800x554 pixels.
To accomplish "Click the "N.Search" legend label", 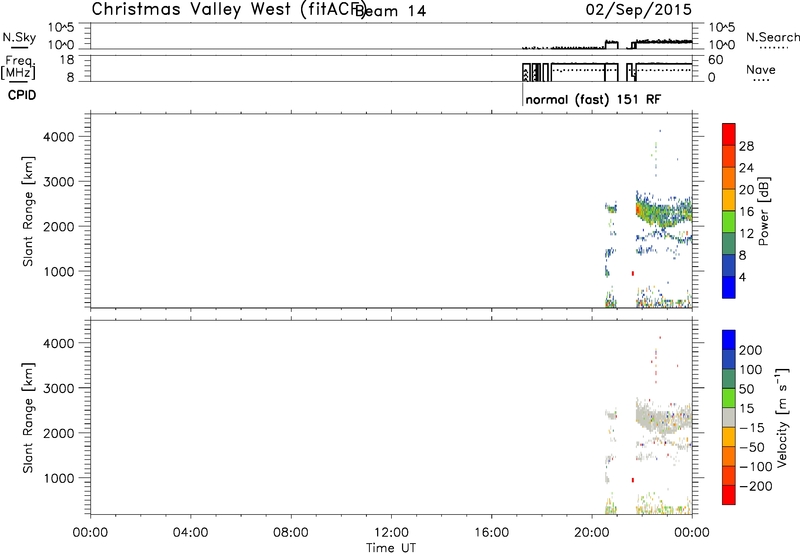I will [x=772, y=37].
